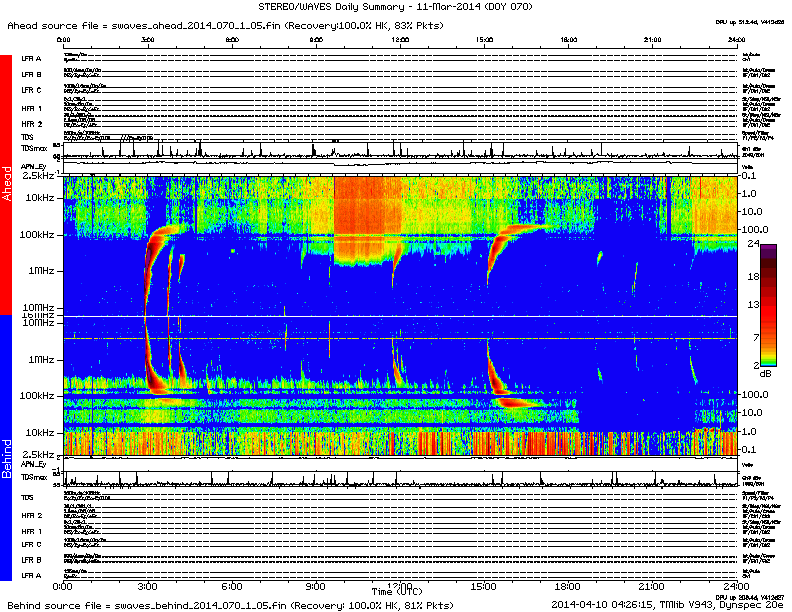This screenshot has height=612, width=792.
Task: Click the orange noise block after 9:00 in Ahead
Action: pos(368,220)
